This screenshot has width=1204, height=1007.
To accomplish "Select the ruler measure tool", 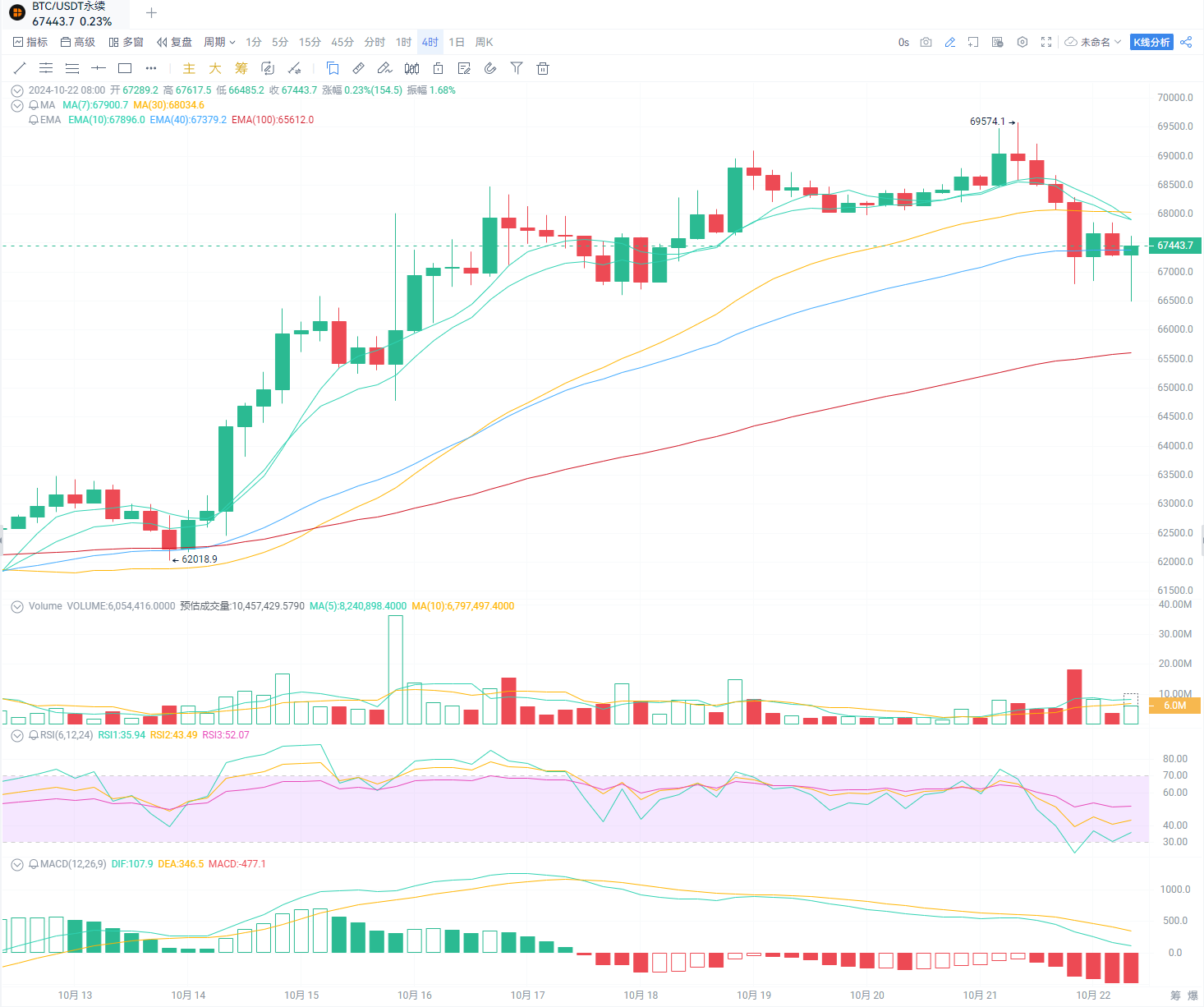I will tap(359, 68).
